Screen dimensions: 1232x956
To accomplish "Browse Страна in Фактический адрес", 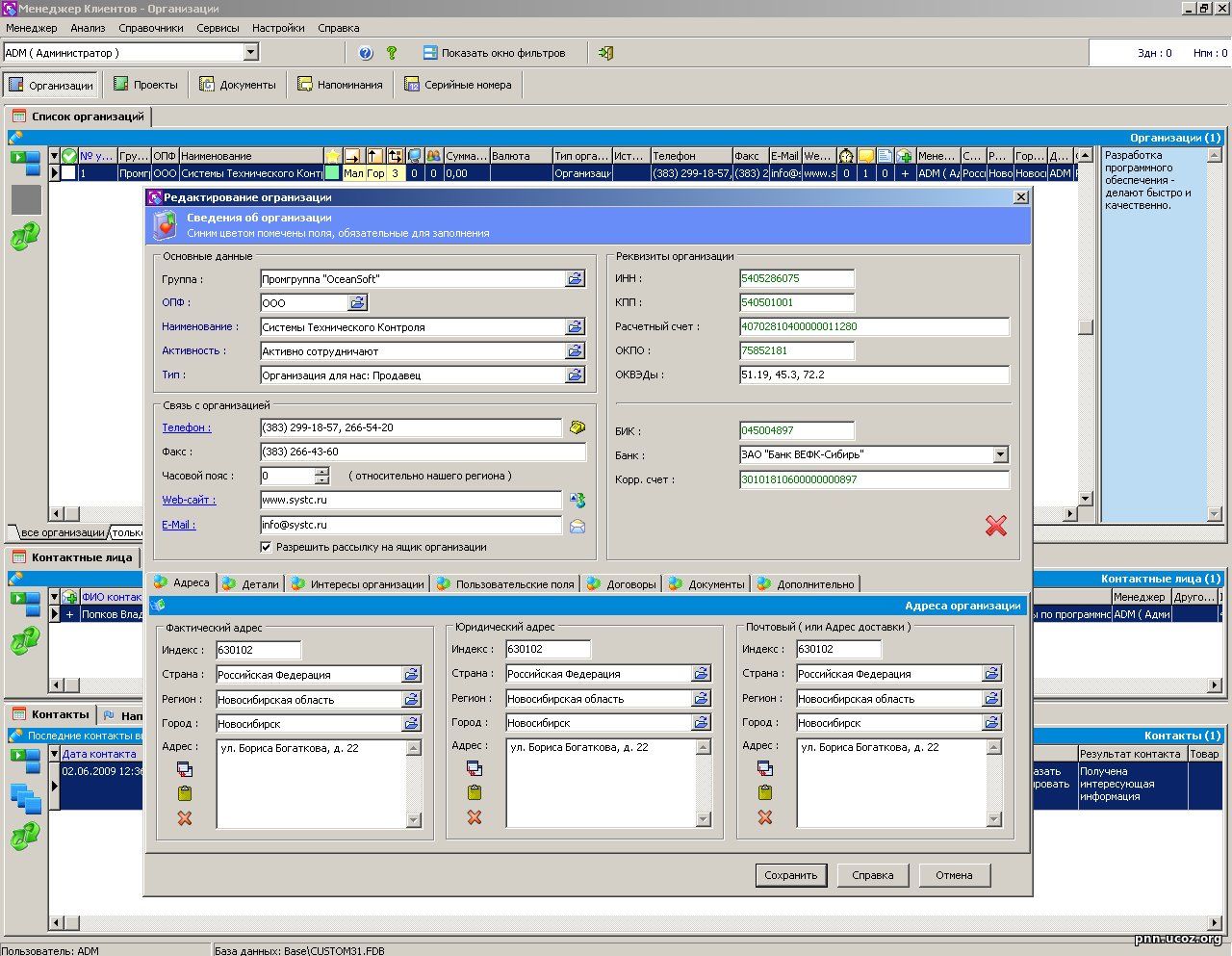I will [x=411, y=675].
